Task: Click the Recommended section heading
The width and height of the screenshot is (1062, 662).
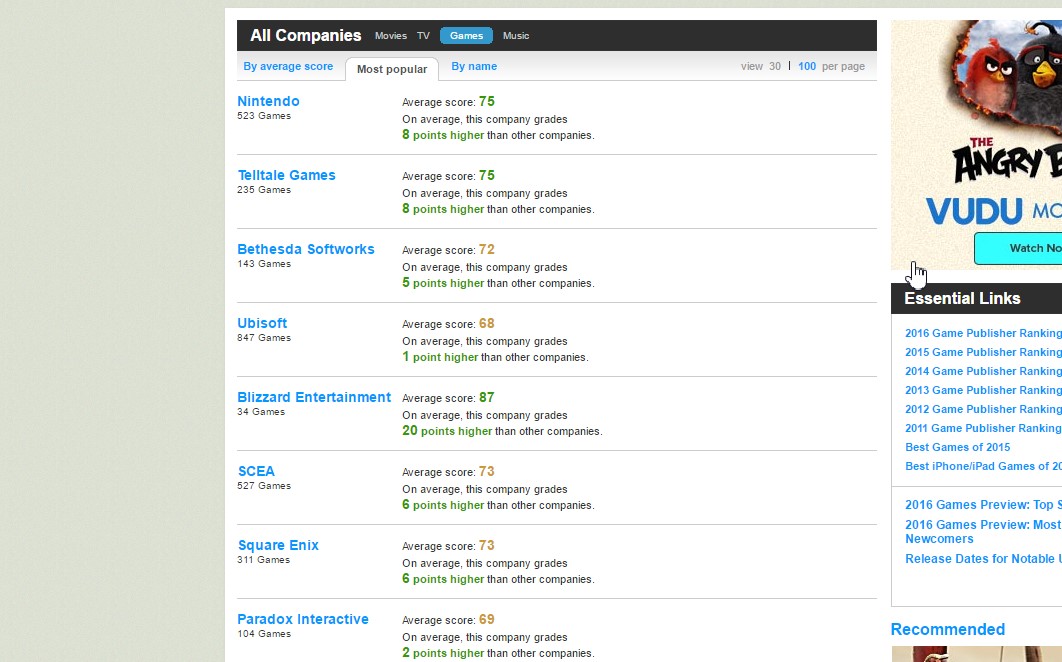Action: (x=948, y=629)
